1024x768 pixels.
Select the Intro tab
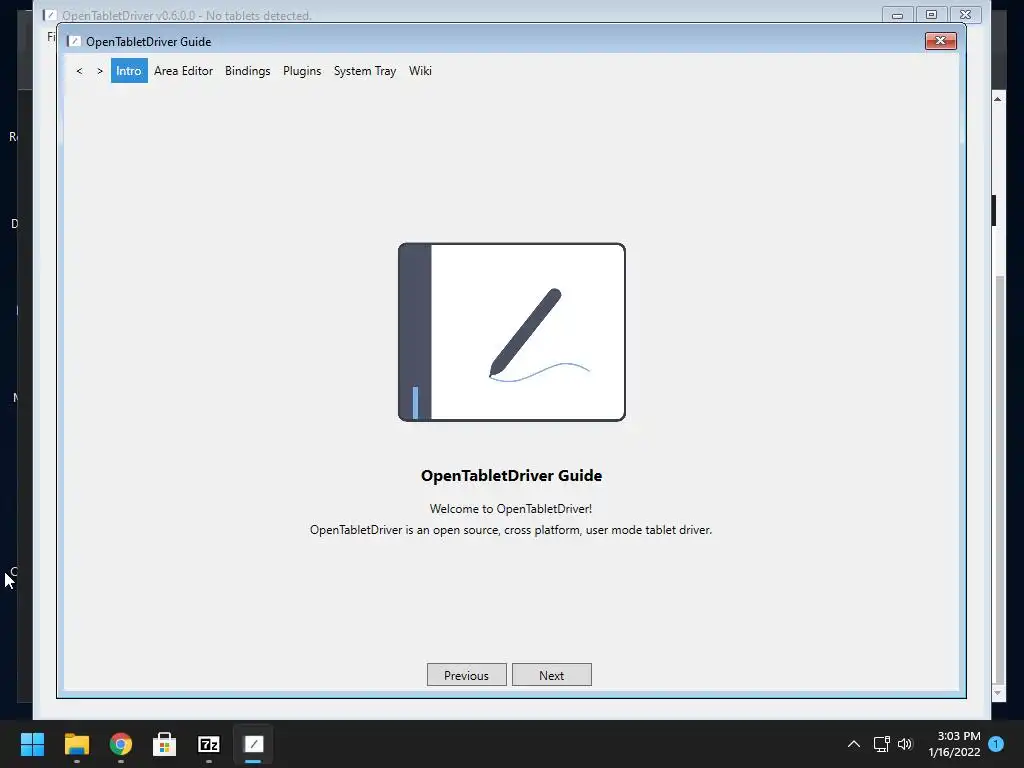point(129,71)
